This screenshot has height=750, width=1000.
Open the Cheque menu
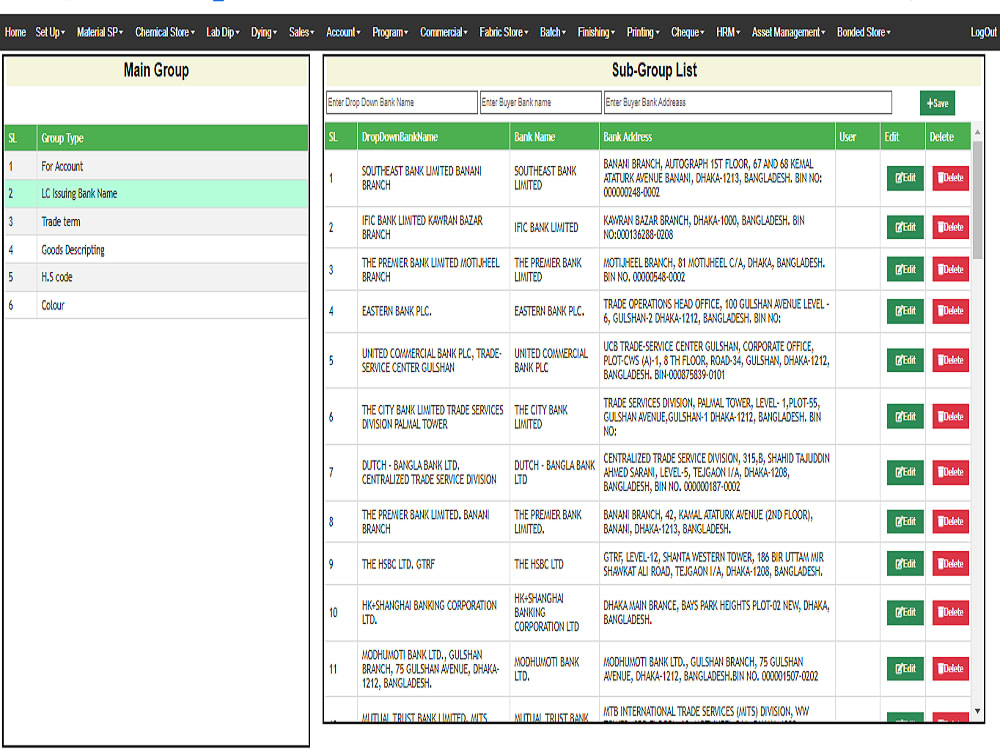688,32
